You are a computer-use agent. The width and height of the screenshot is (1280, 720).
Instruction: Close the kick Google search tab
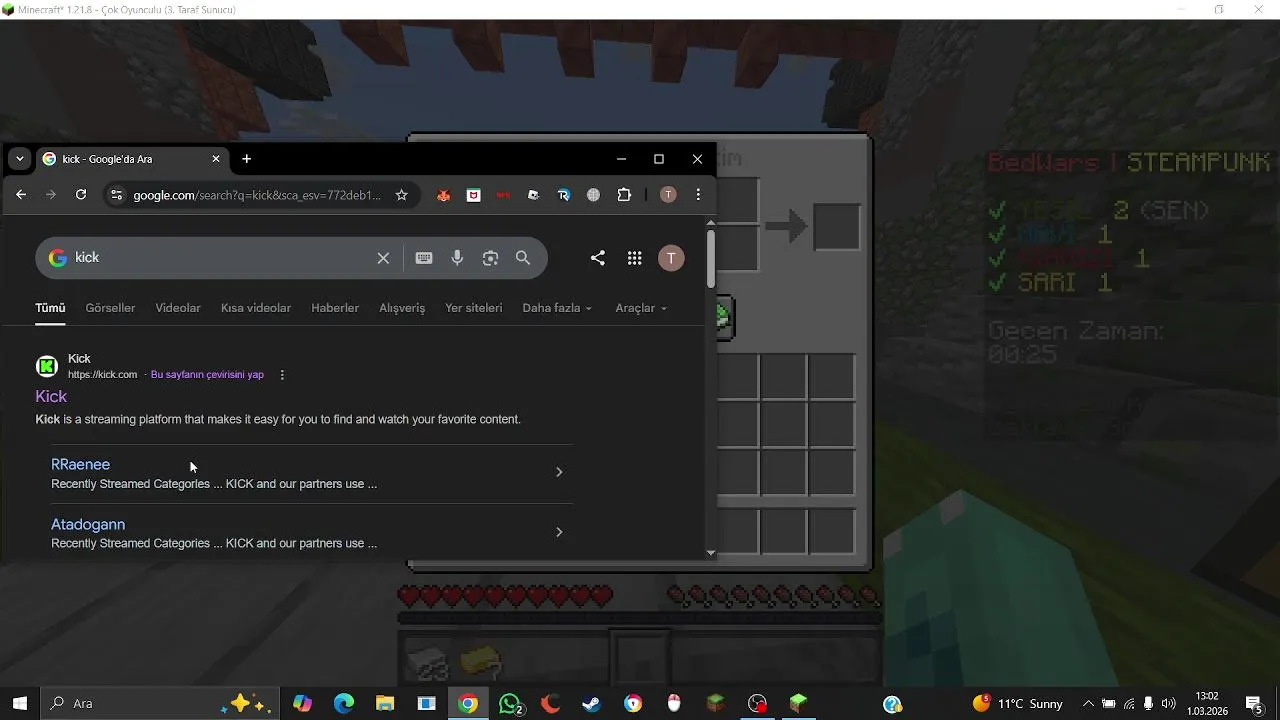[216, 159]
